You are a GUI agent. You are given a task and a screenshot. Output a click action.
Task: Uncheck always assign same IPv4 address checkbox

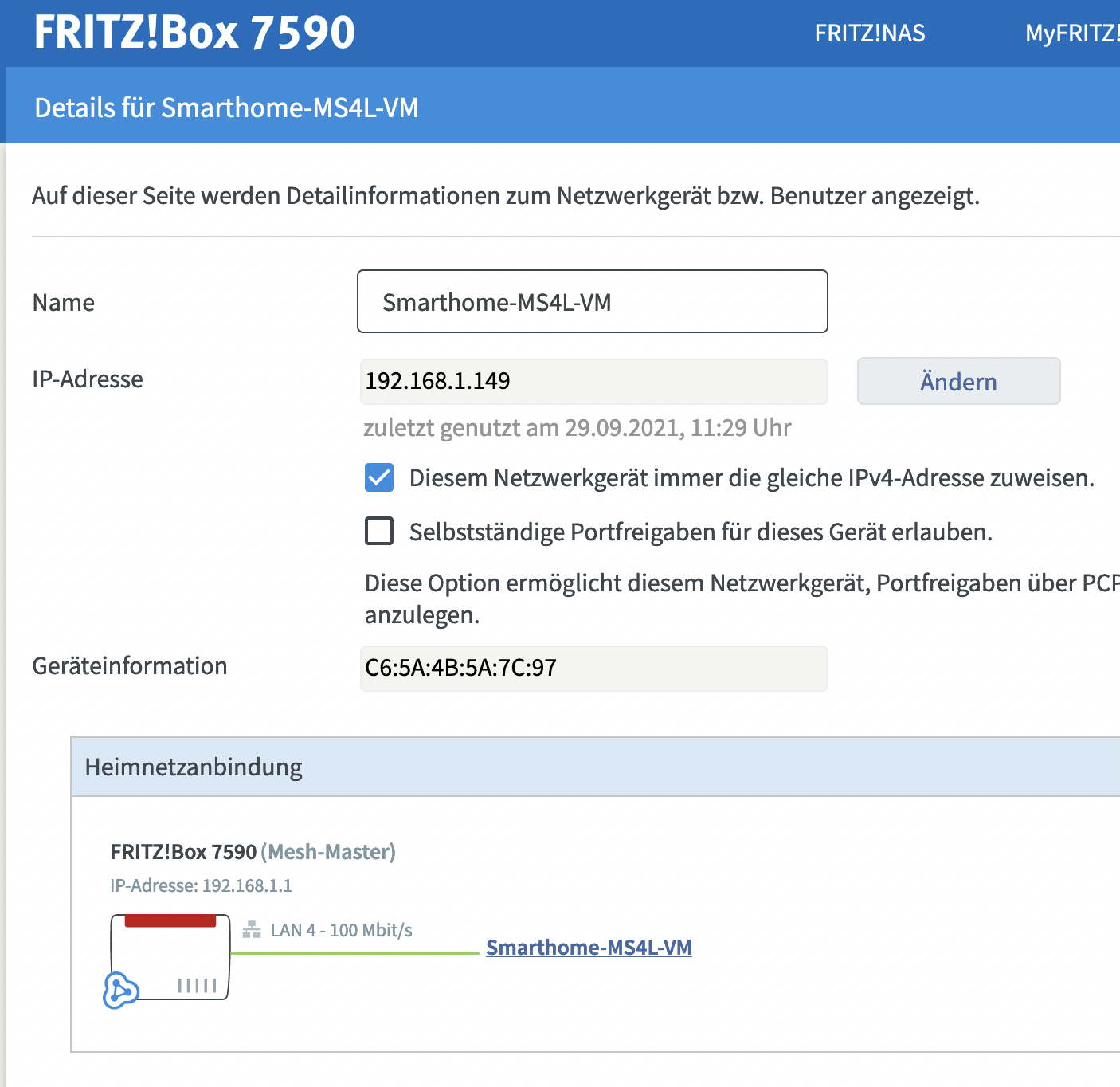379,477
